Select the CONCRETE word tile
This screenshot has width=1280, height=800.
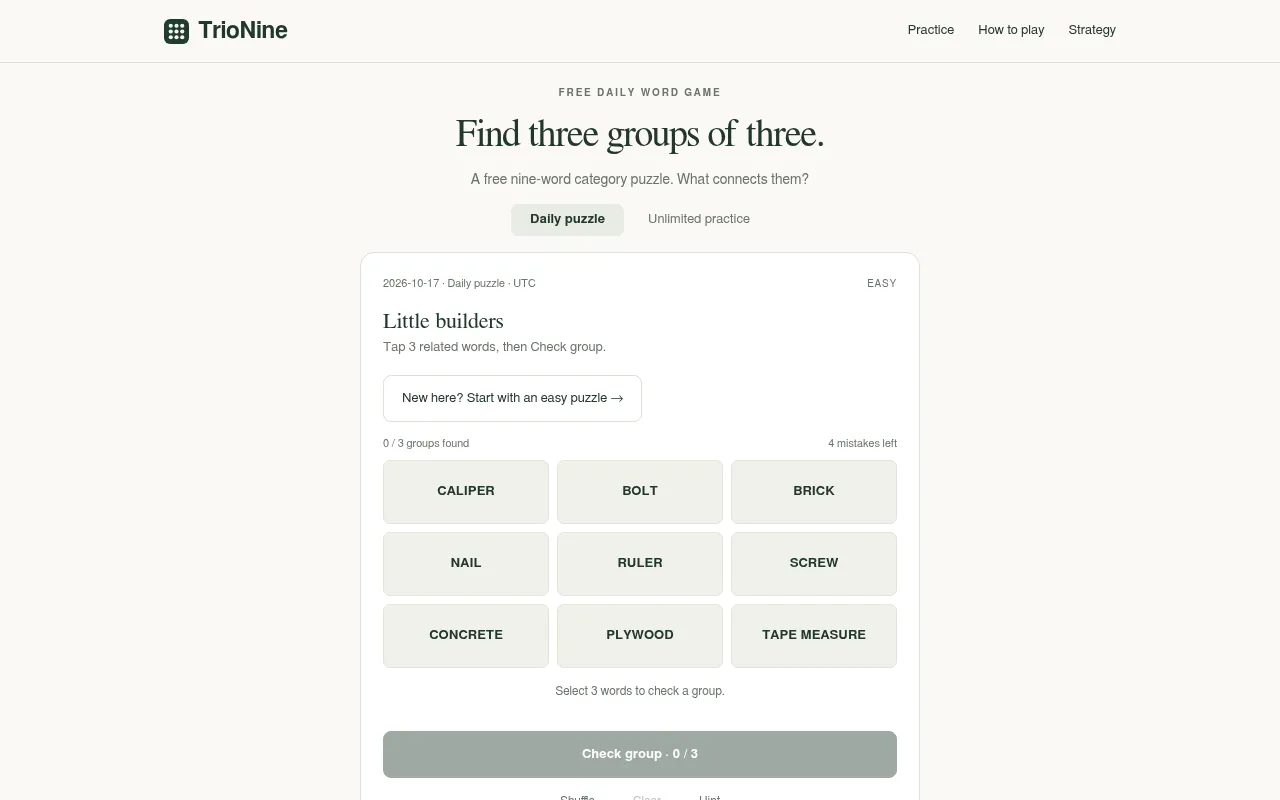[x=466, y=635]
